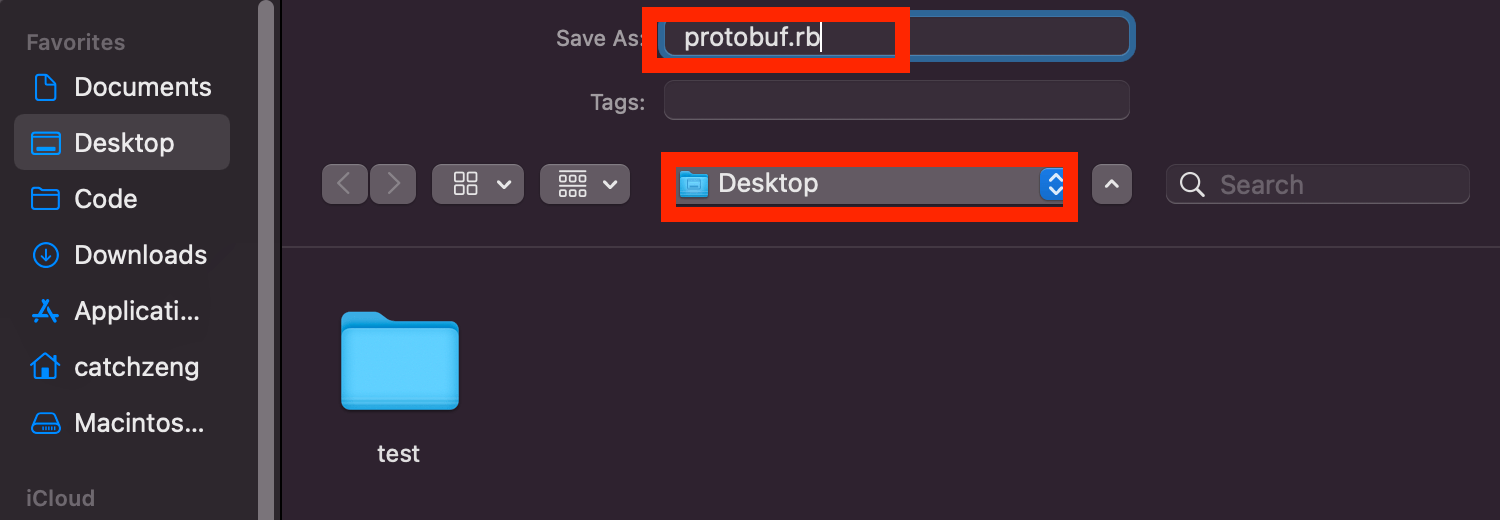Image resolution: width=1500 pixels, height=520 pixels.
Task: Click the back navigation arrow
Action: [345, 184]
